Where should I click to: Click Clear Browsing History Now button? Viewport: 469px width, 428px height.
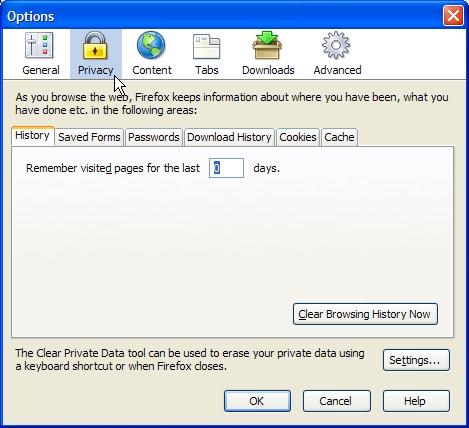tap(365, 314)
